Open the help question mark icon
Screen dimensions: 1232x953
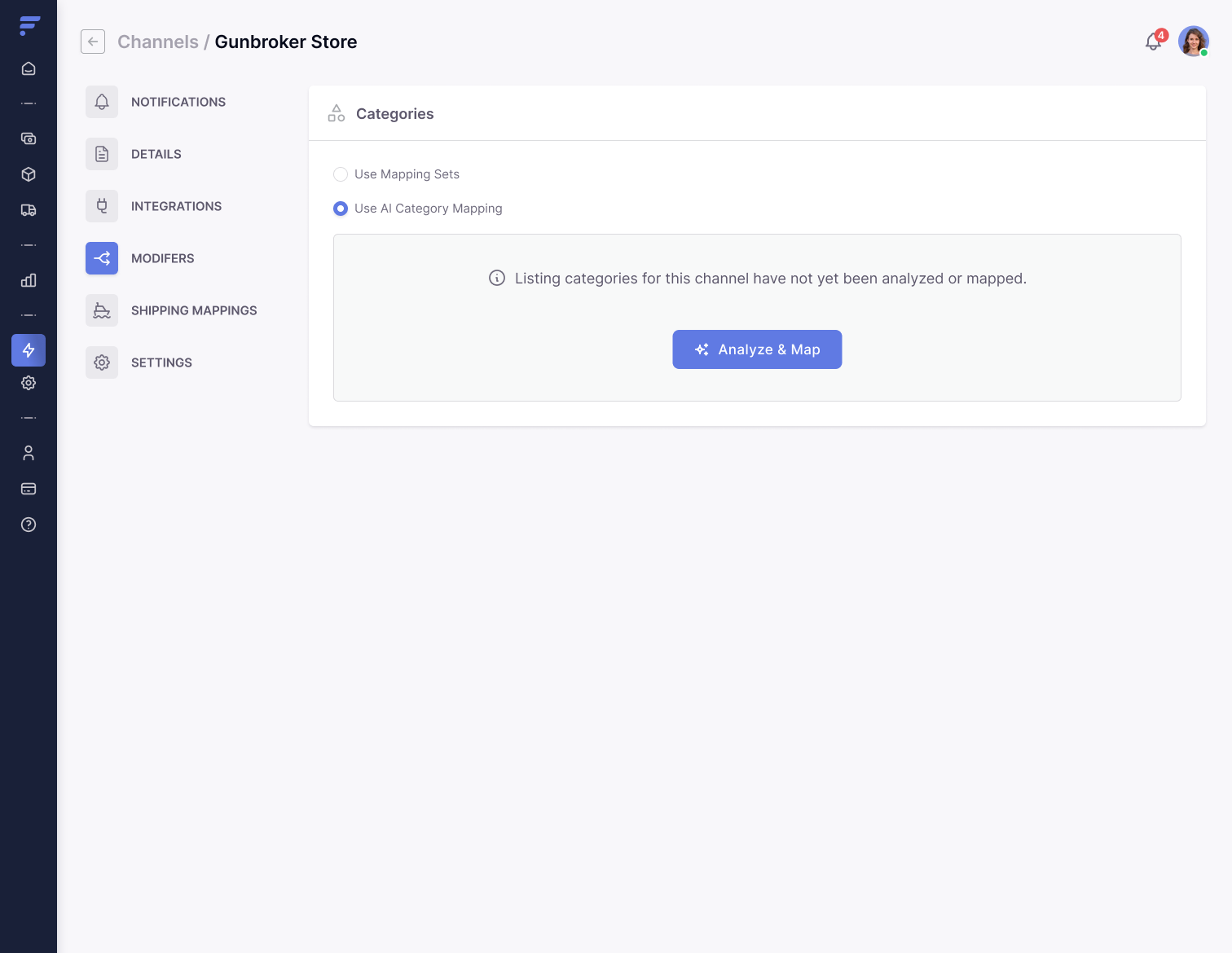pyautogui.click(x=29, y=525)
